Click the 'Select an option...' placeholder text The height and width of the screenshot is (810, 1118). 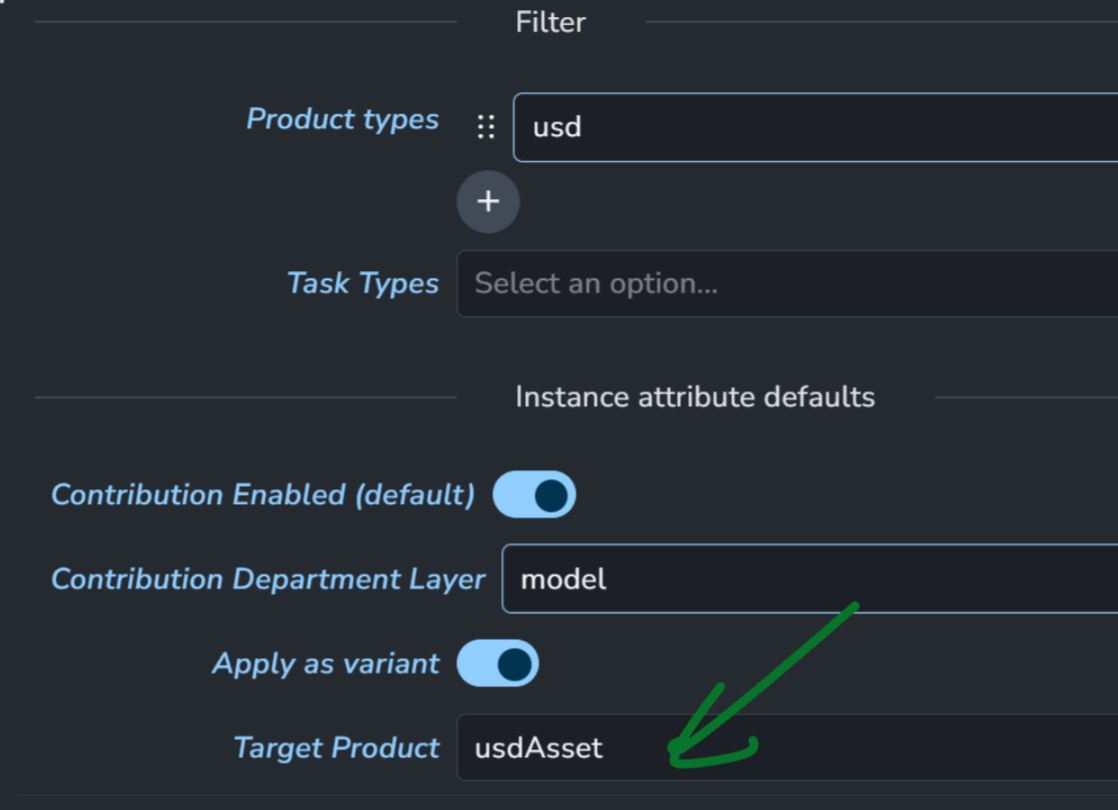(596, 284)
